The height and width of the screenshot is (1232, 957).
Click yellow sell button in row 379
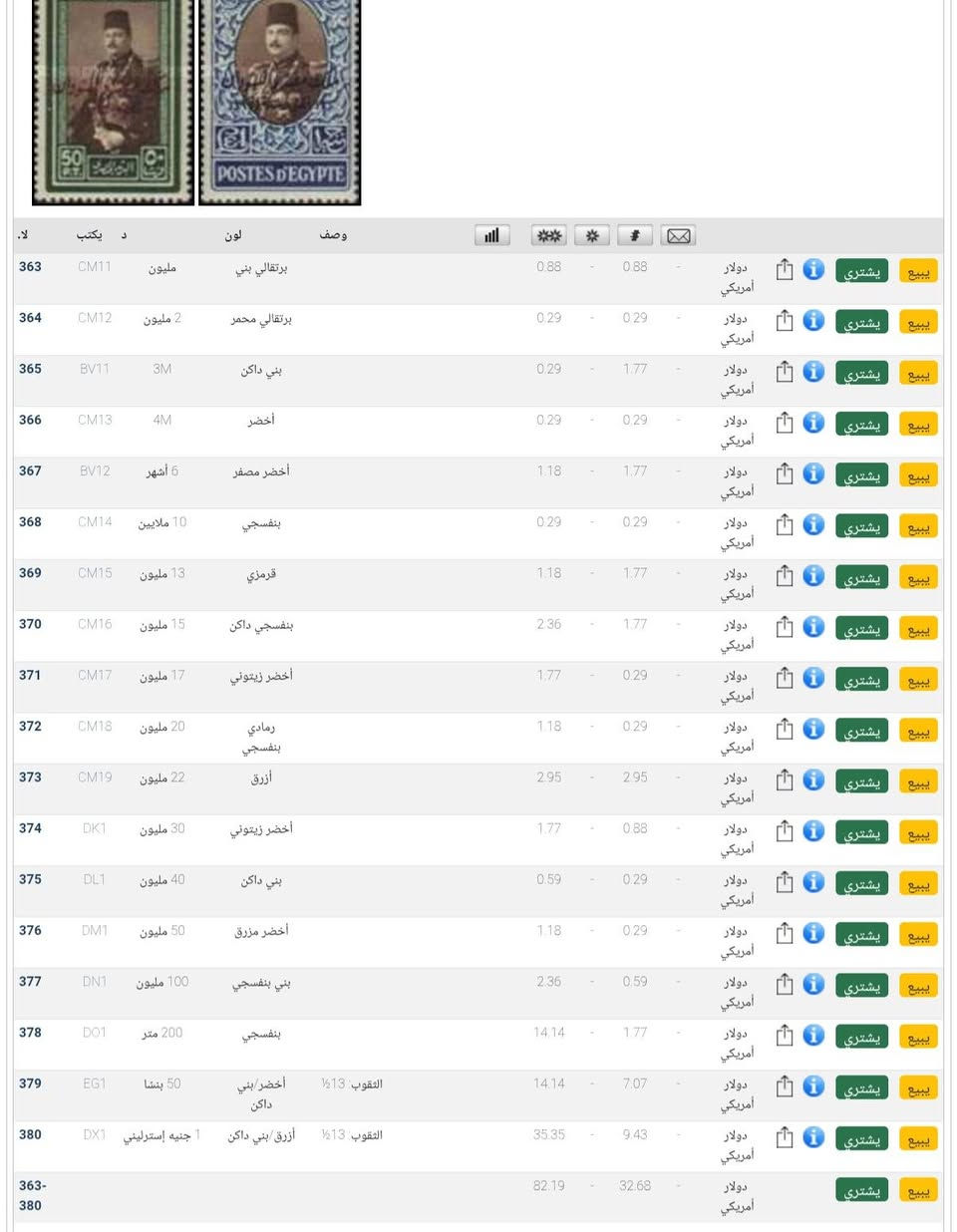(918, 1087)
